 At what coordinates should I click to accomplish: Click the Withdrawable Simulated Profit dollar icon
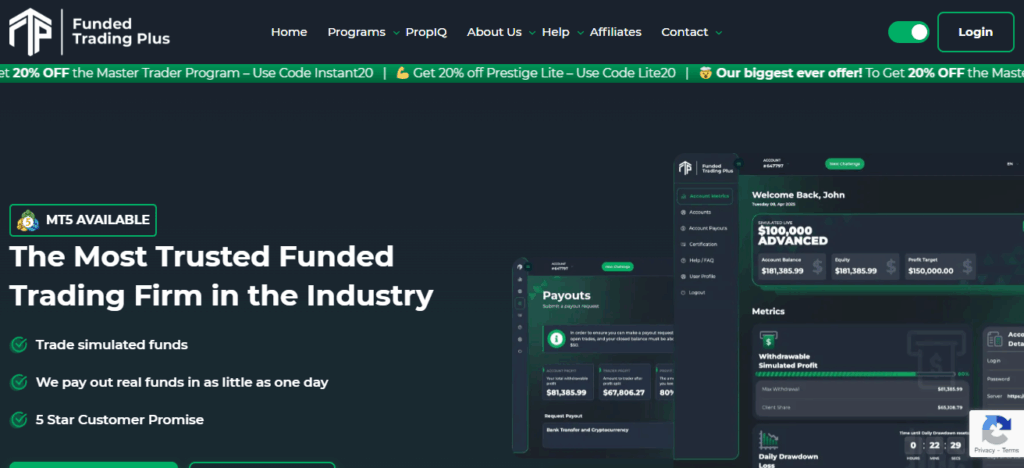tap(768, 342)
